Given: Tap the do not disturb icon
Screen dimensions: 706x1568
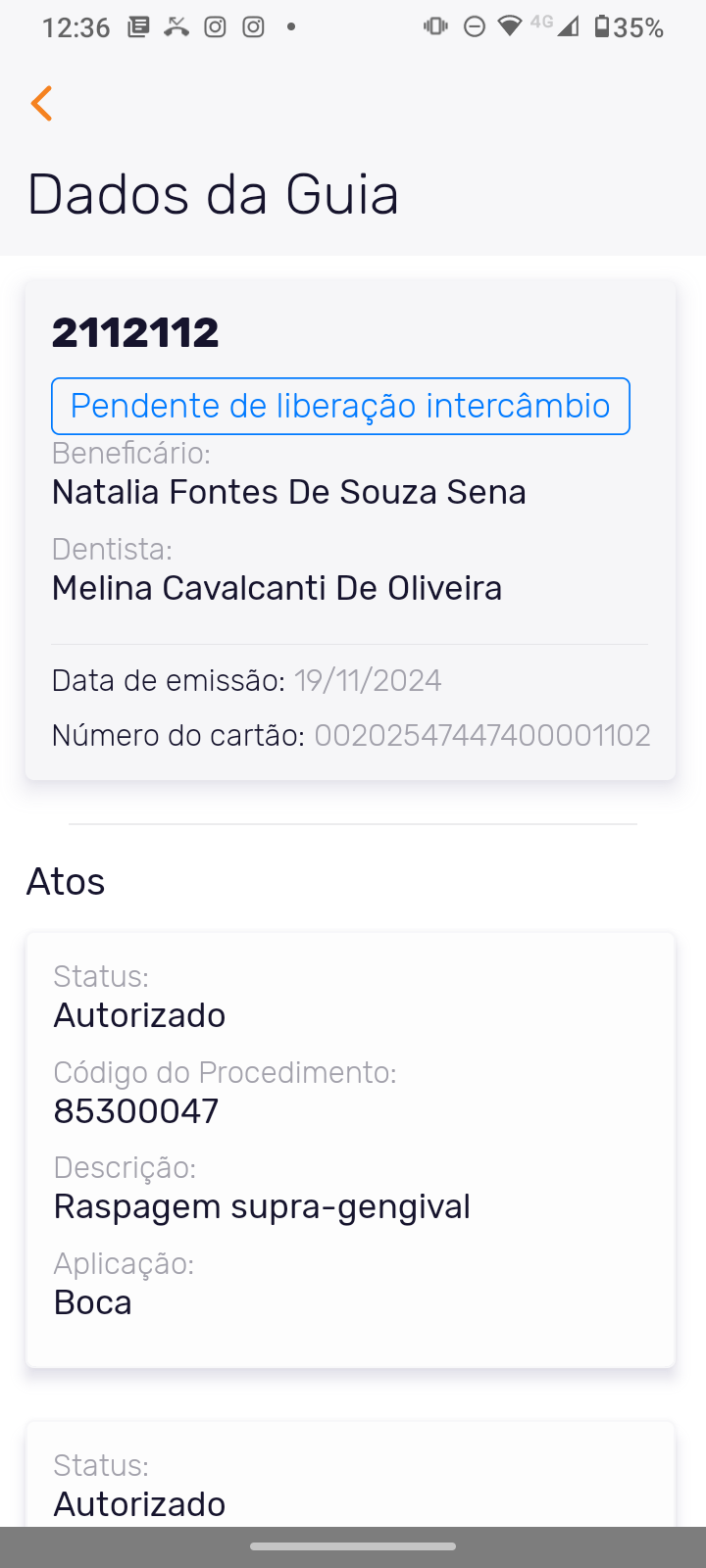Looking at the screenshot, I should click(x=475, y=27).
